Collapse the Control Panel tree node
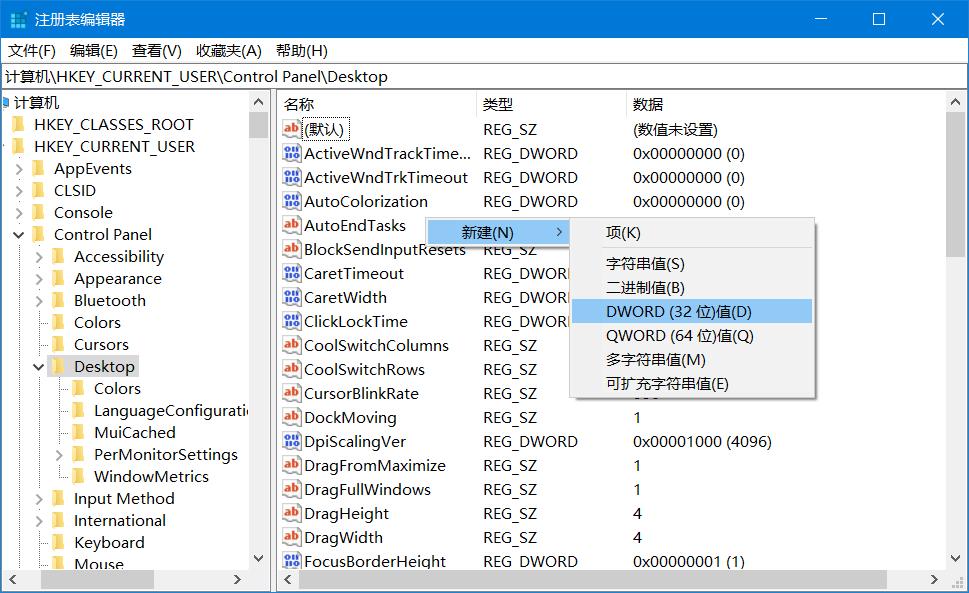Viewport: 969px width, 593px height. click(21, 234)
